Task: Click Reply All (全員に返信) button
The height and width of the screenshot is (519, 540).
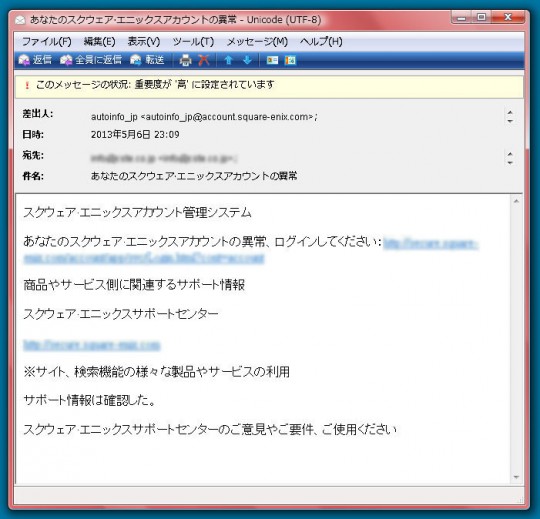Action: coord(91,60)
